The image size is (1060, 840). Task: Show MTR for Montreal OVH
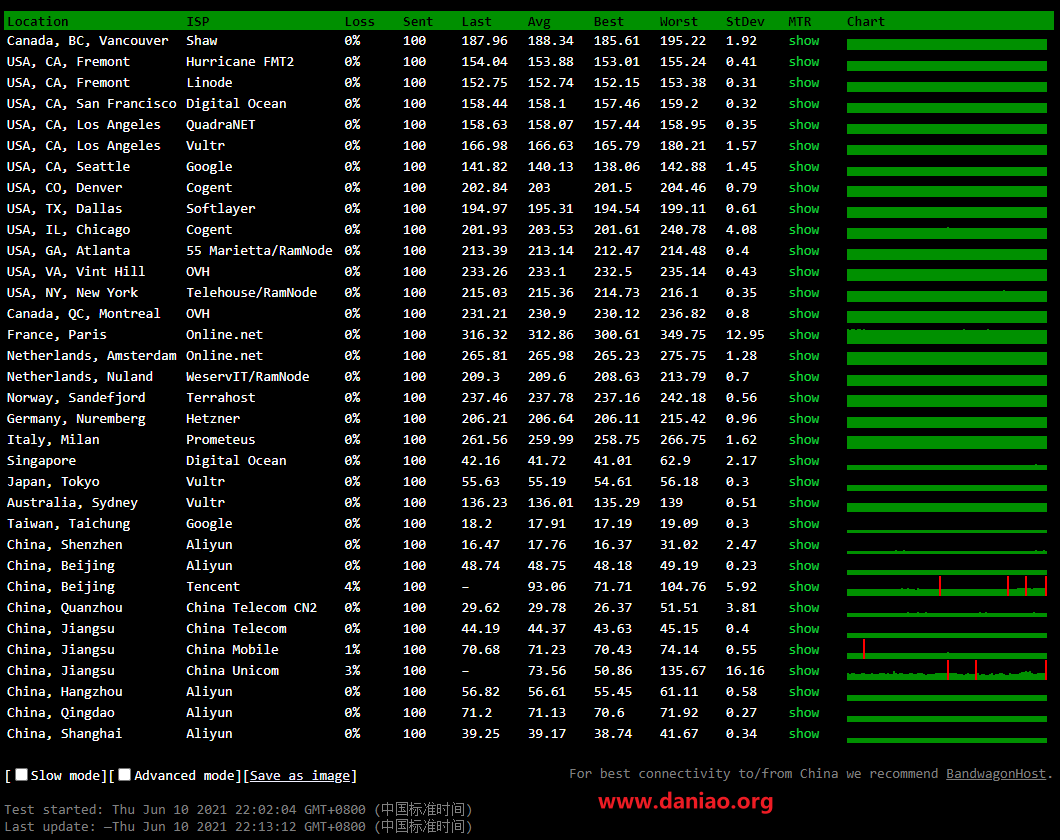point(804,314)
